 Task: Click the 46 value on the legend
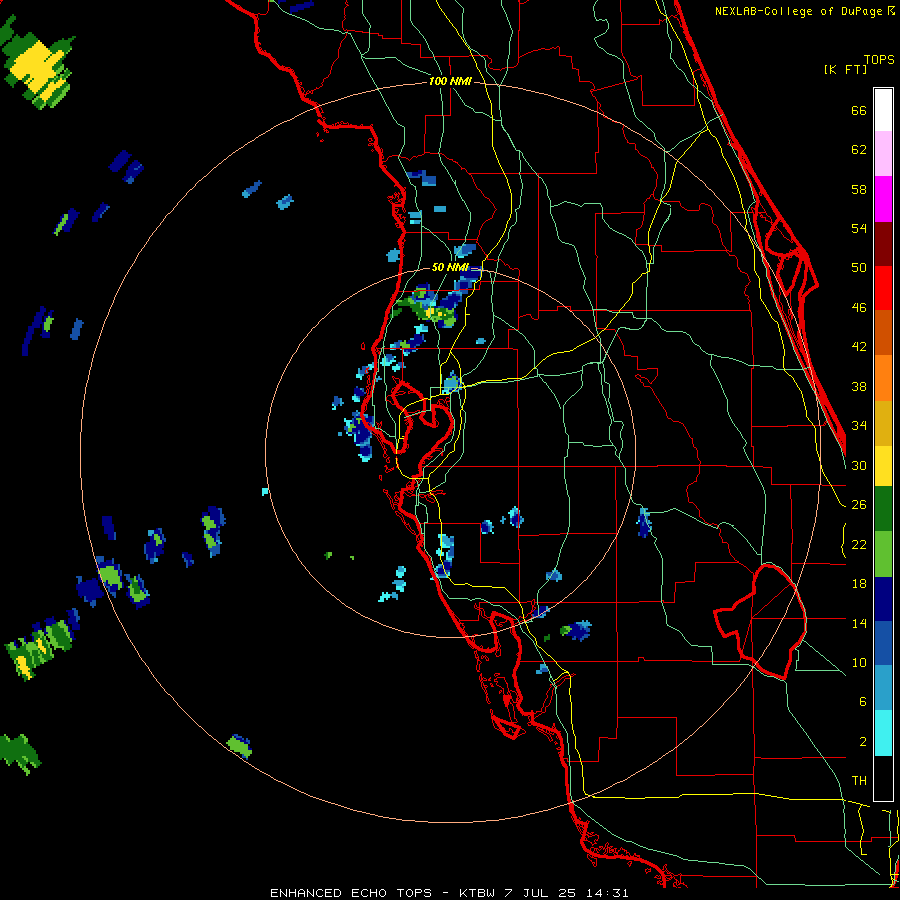tap(859, 307)
